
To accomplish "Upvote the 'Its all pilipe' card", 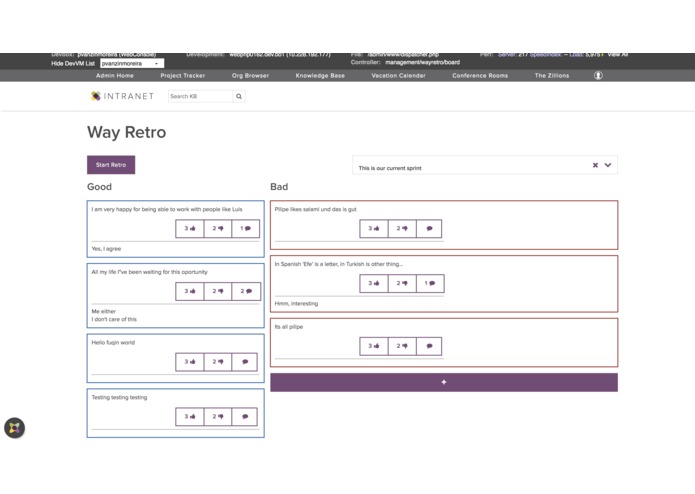I will 374,346.
